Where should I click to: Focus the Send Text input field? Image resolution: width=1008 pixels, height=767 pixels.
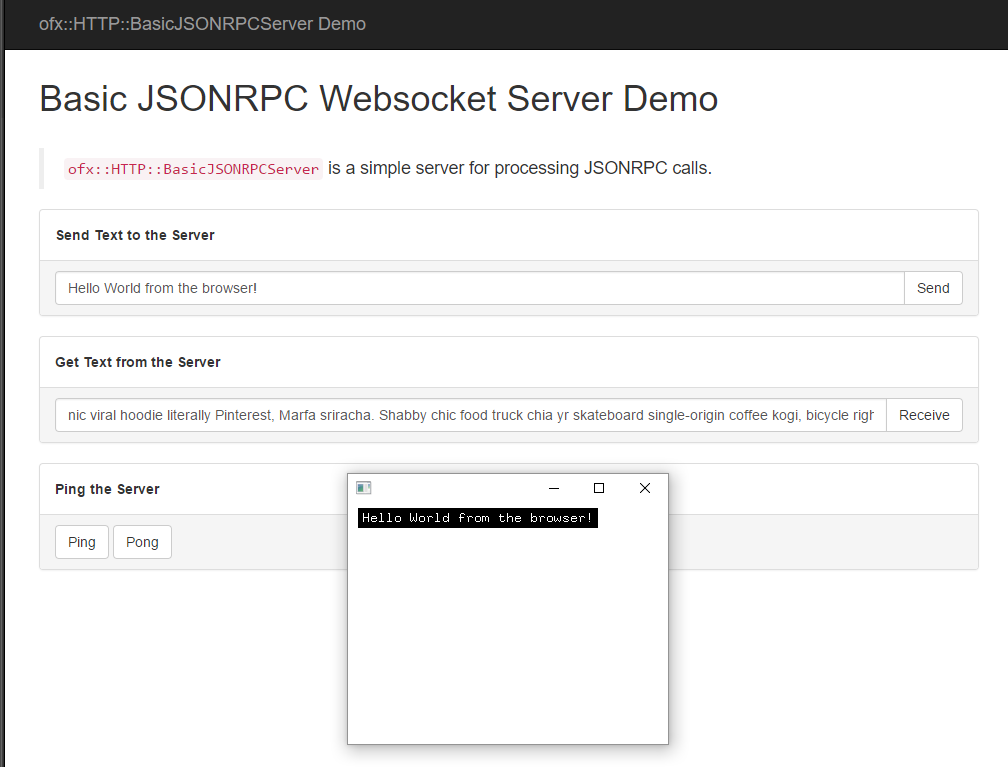(480, 288)
